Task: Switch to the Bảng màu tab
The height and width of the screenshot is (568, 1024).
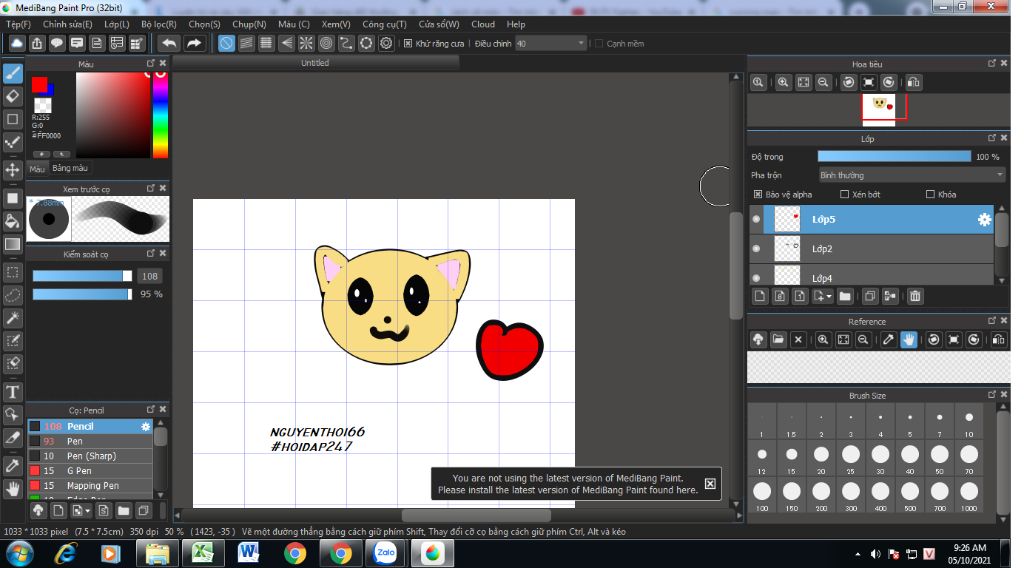Action: point(70,168)
